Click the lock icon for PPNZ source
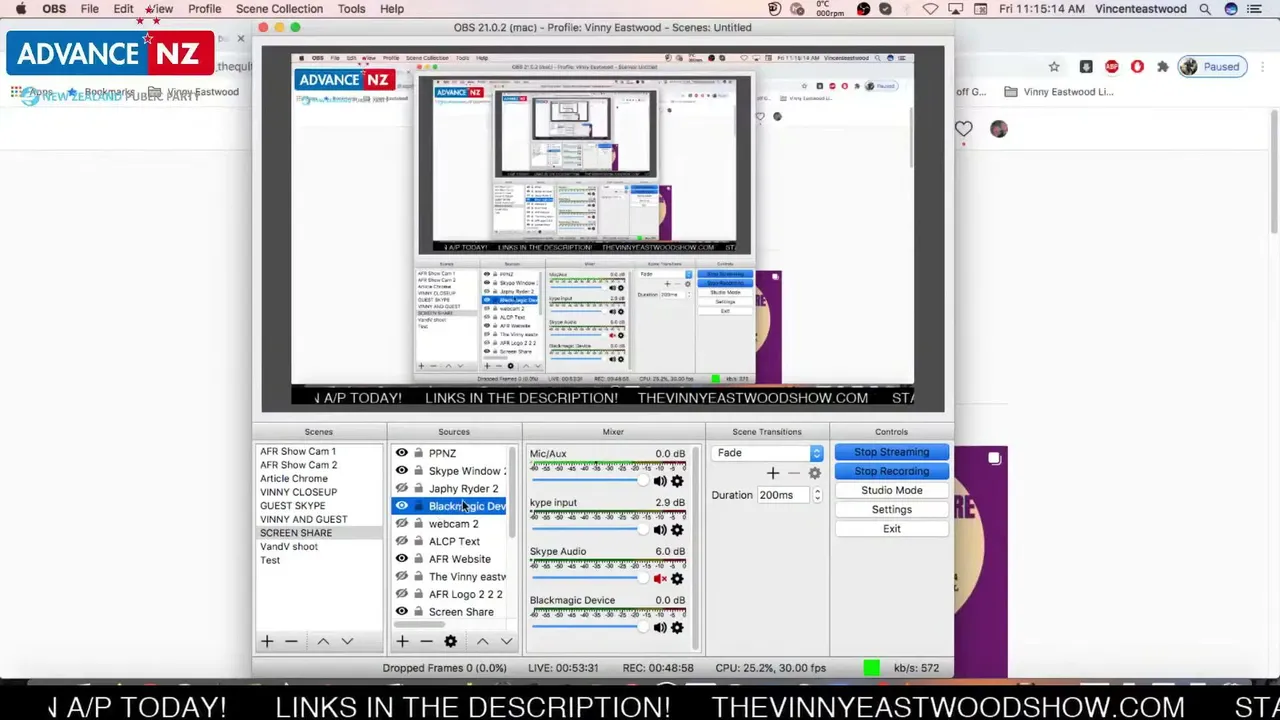The height and width of the screenshot is (720, 1280). [418, 453]
